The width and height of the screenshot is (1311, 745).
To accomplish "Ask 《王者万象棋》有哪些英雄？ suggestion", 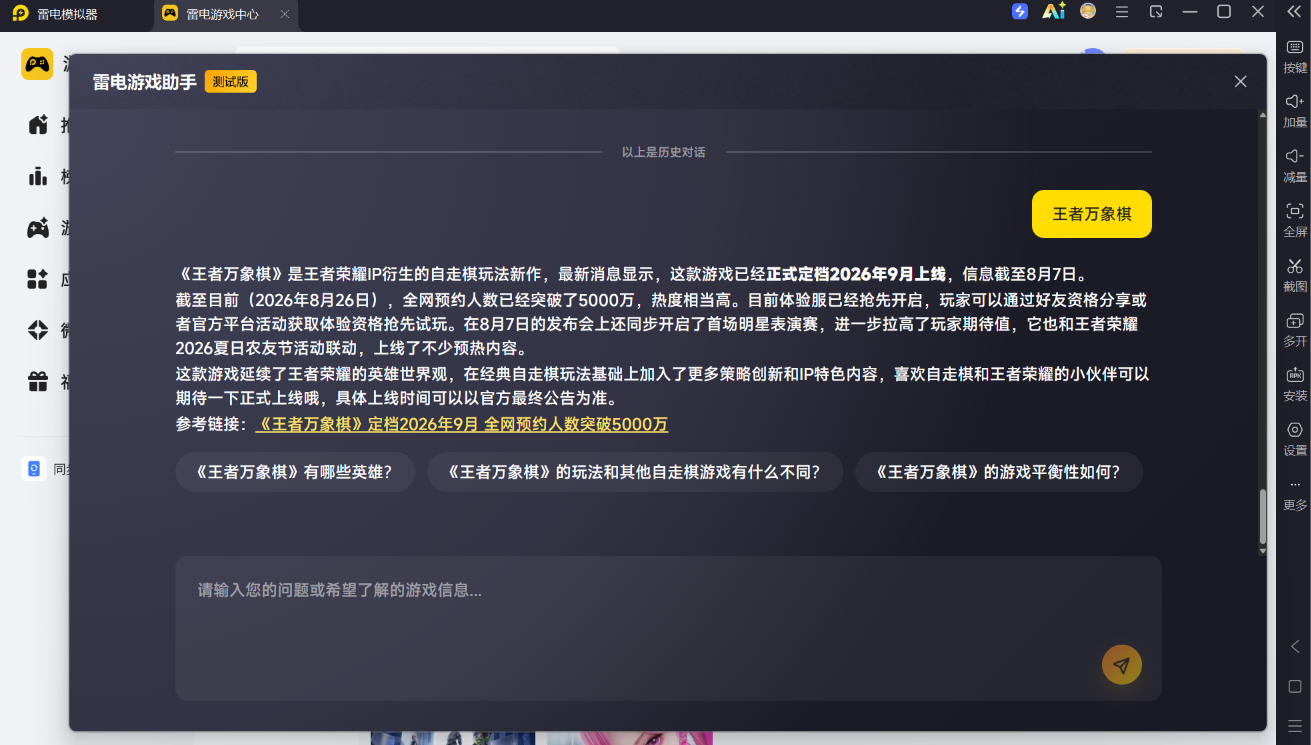I will coord(295,472).
